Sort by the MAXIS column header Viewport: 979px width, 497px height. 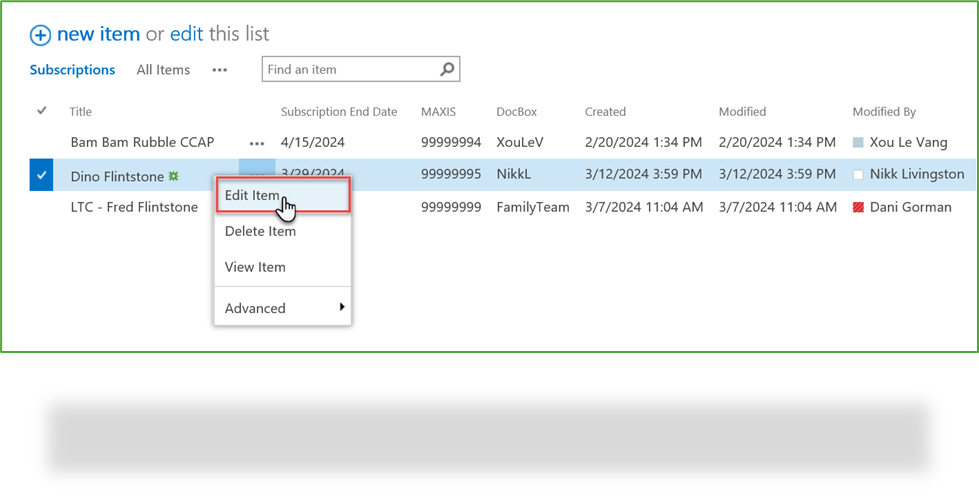point(438,112)
